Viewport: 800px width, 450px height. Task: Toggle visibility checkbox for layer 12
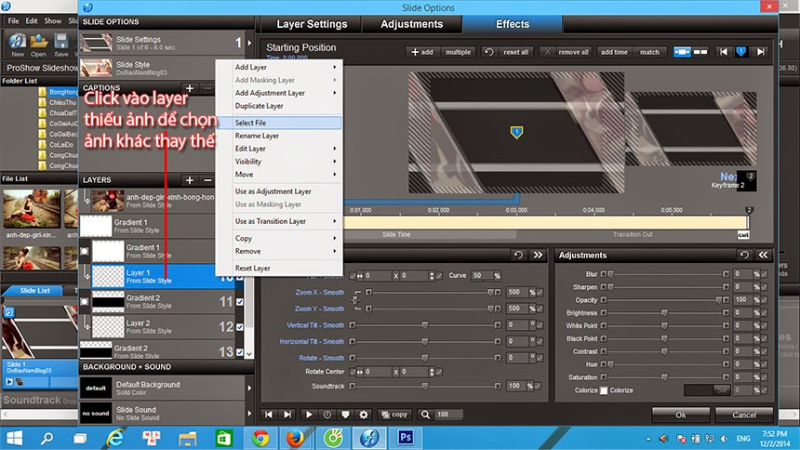tap(239, 328)
